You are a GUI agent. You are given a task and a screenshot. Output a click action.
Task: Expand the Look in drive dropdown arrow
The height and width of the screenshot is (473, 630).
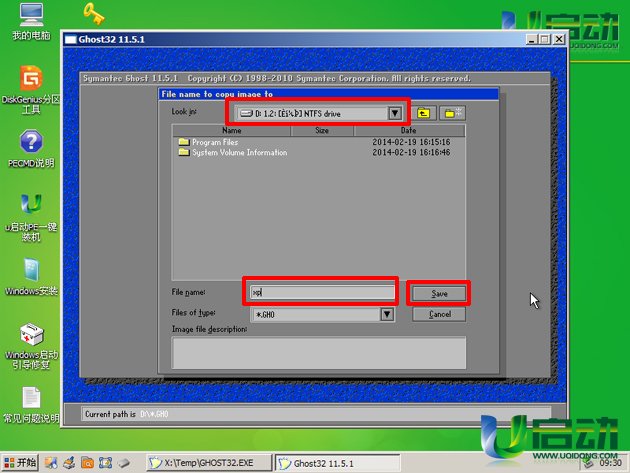tap(395, 113)
